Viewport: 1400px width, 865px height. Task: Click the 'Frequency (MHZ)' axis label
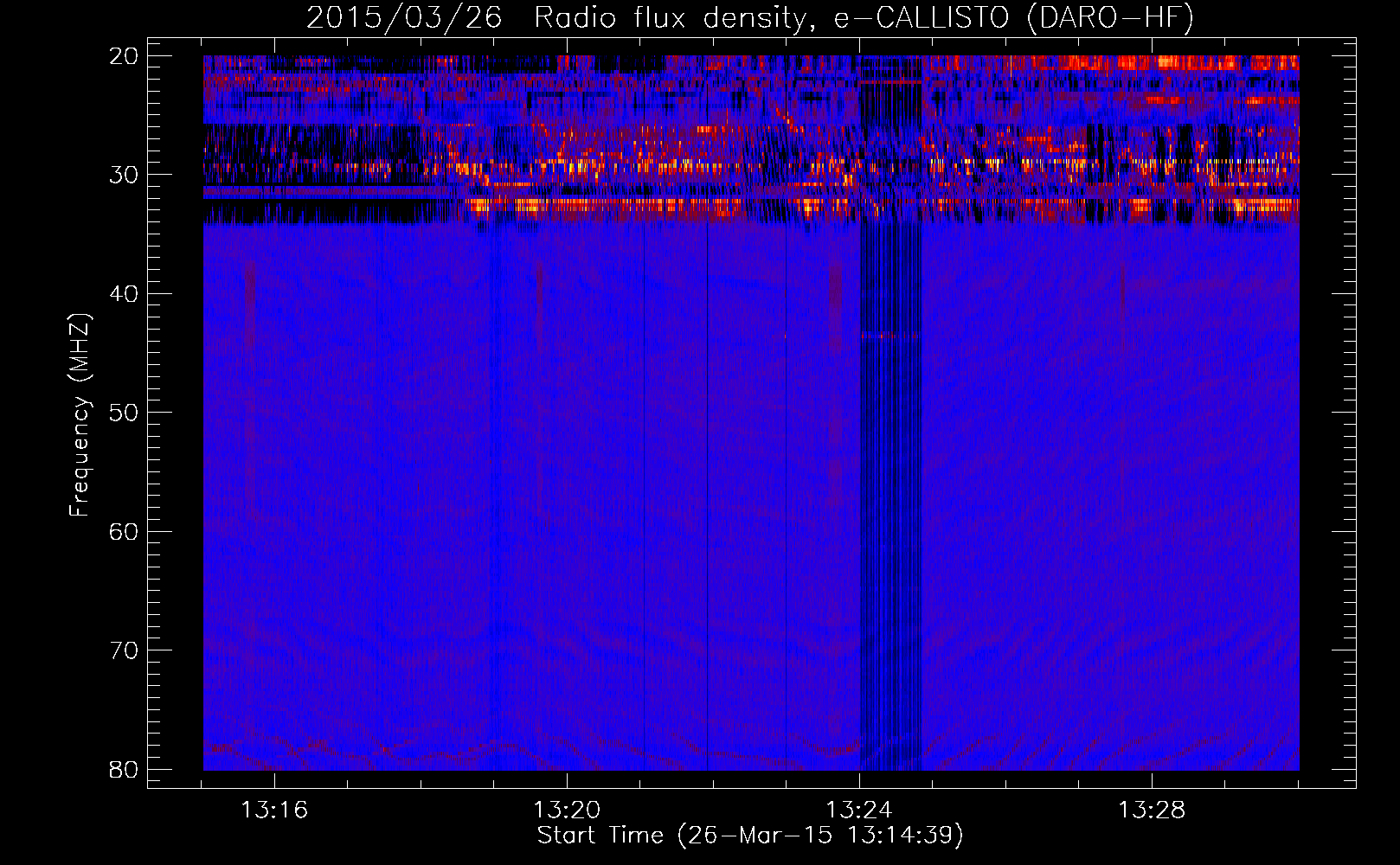[79, 415]
